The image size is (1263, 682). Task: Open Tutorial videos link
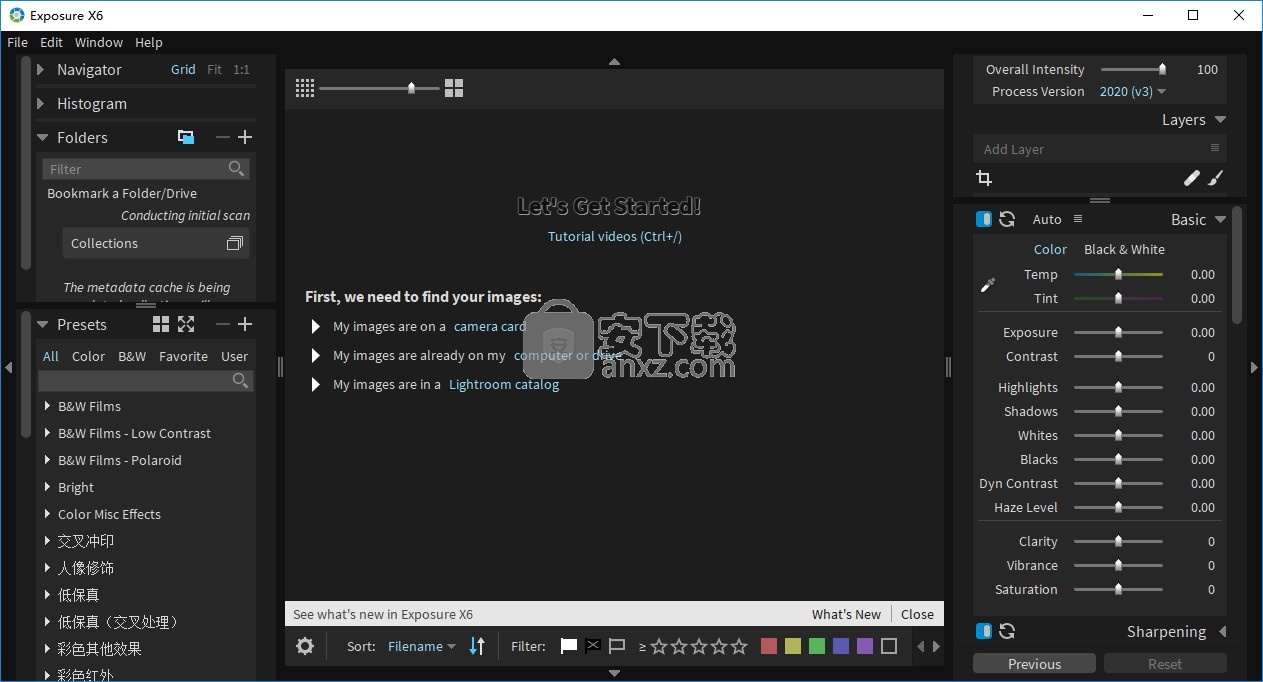tap(615, 236)
